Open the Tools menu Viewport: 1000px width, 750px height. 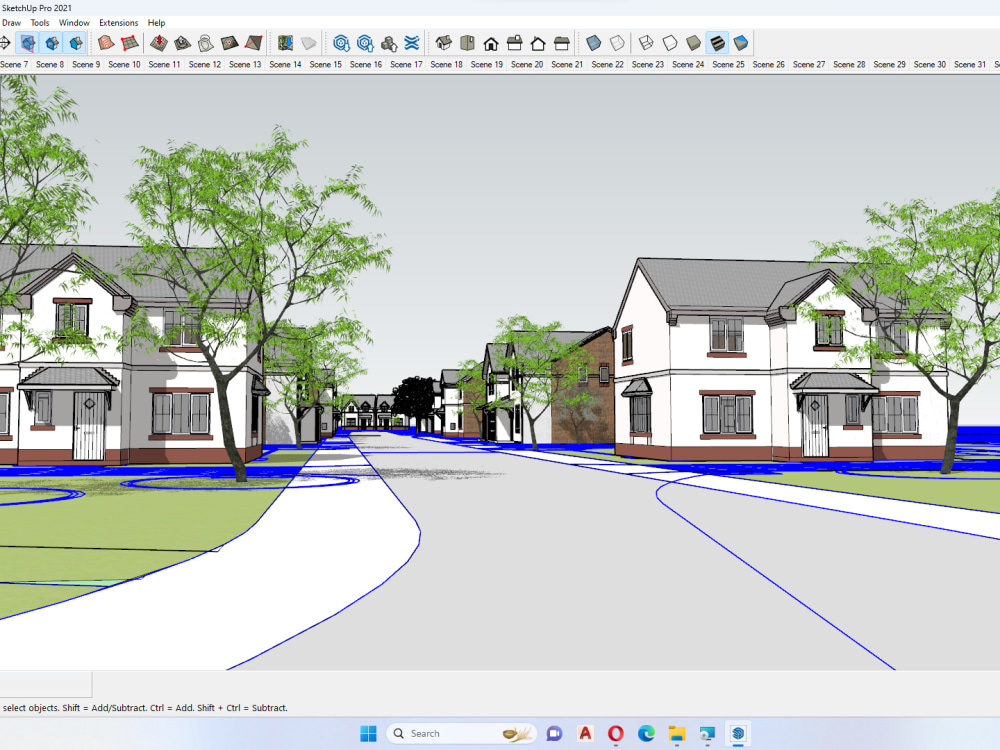(x=40, y=23)
